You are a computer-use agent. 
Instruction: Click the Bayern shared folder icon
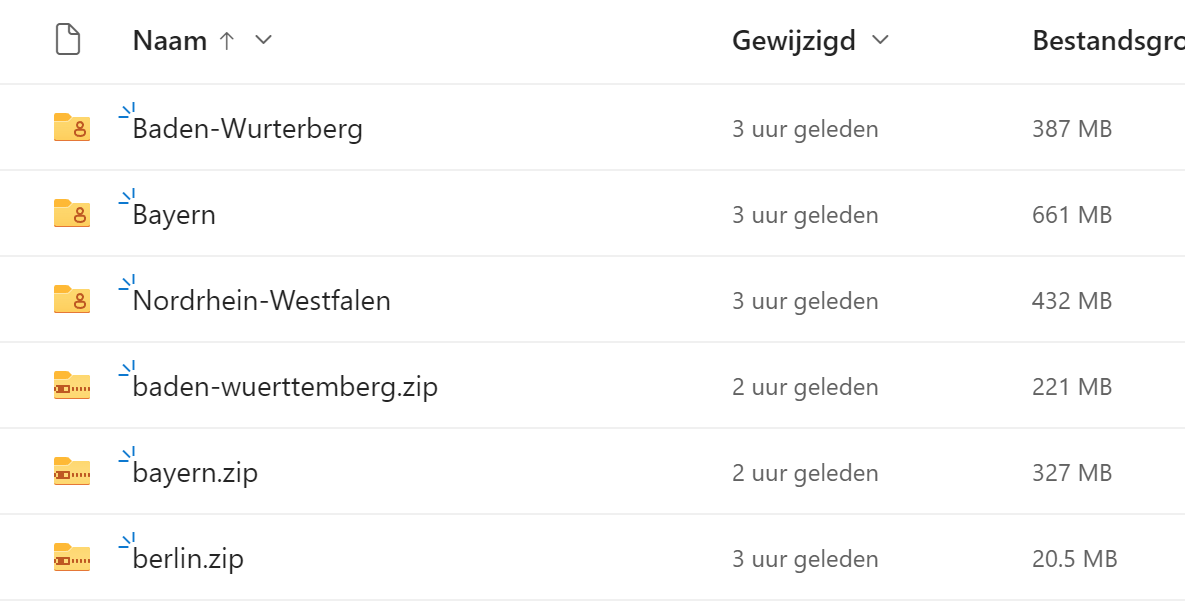pos(71,214)
